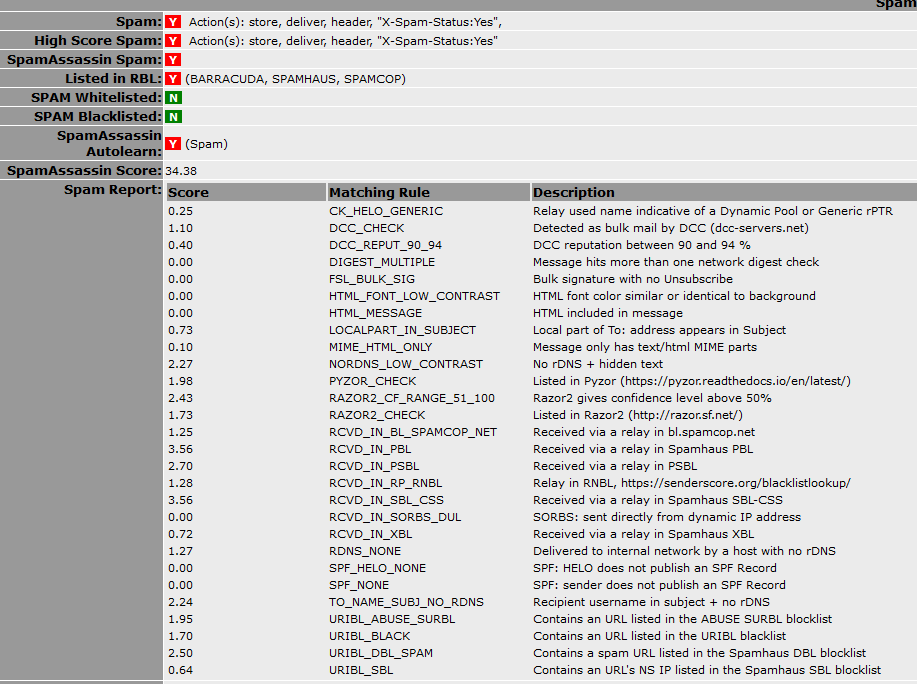Click the Score column header

(x=246, y=192)
